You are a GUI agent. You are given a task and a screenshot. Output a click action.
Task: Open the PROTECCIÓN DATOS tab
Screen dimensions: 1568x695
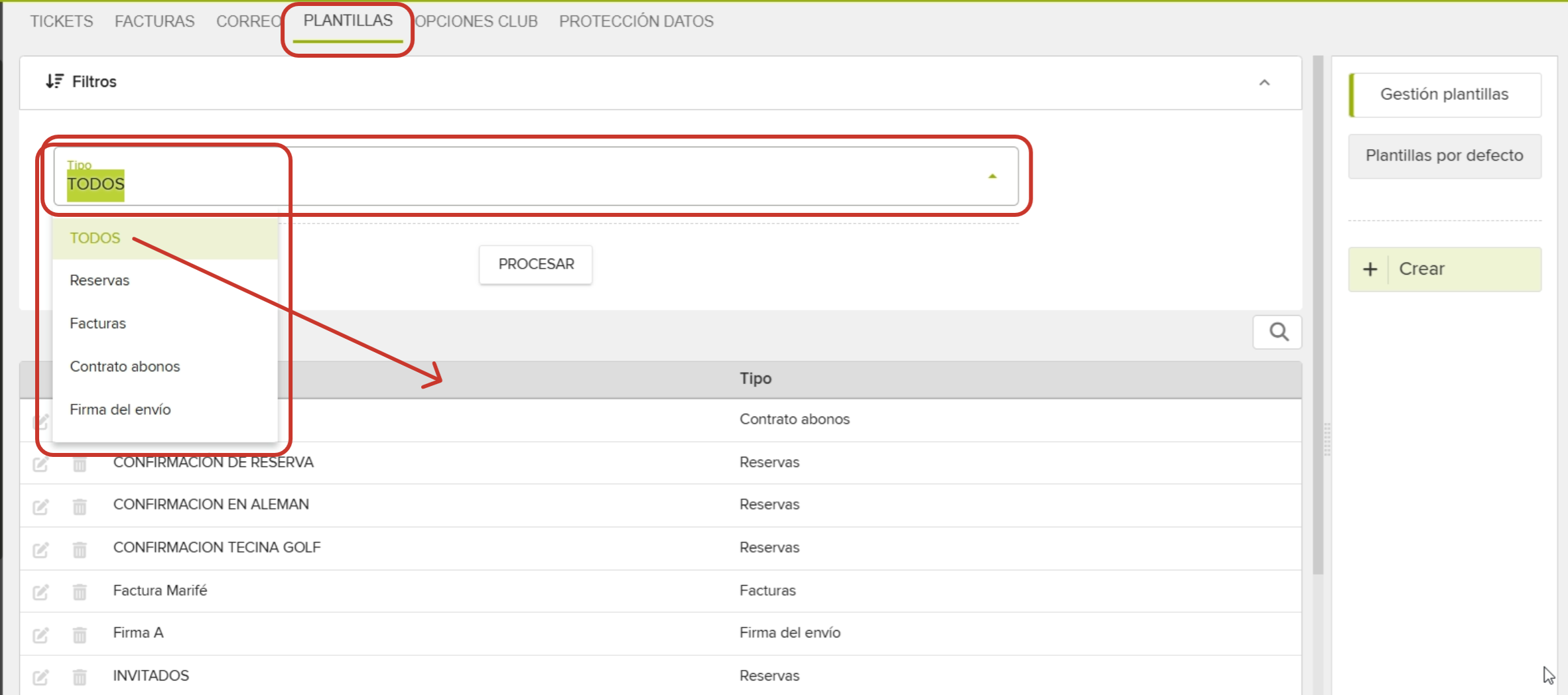(x=636, y=21)
